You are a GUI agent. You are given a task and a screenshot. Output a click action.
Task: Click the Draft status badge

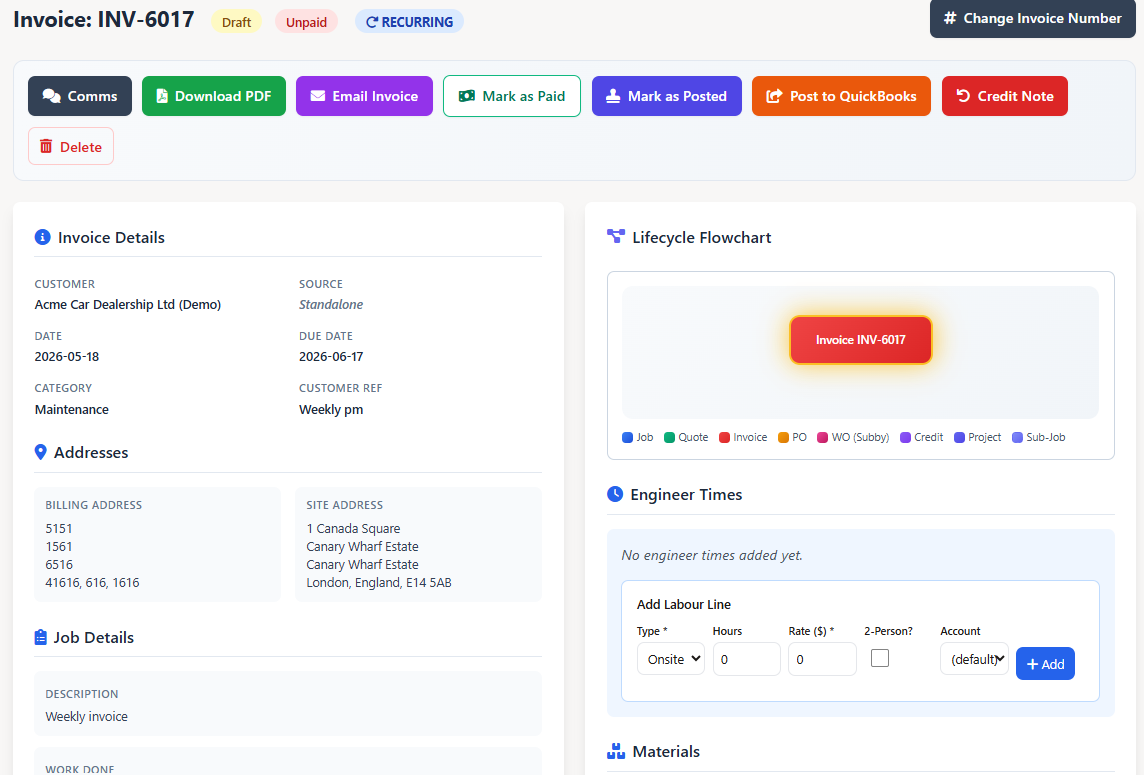236,22
